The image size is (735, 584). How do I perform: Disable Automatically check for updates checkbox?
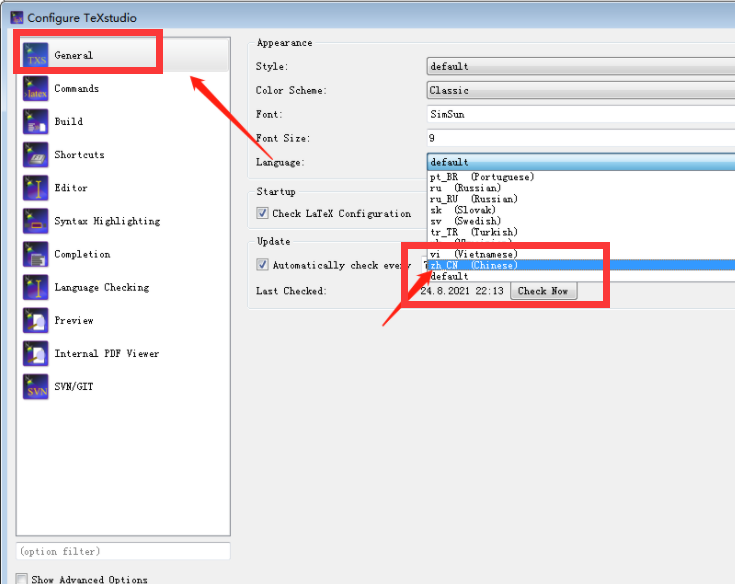pos(263,265)
